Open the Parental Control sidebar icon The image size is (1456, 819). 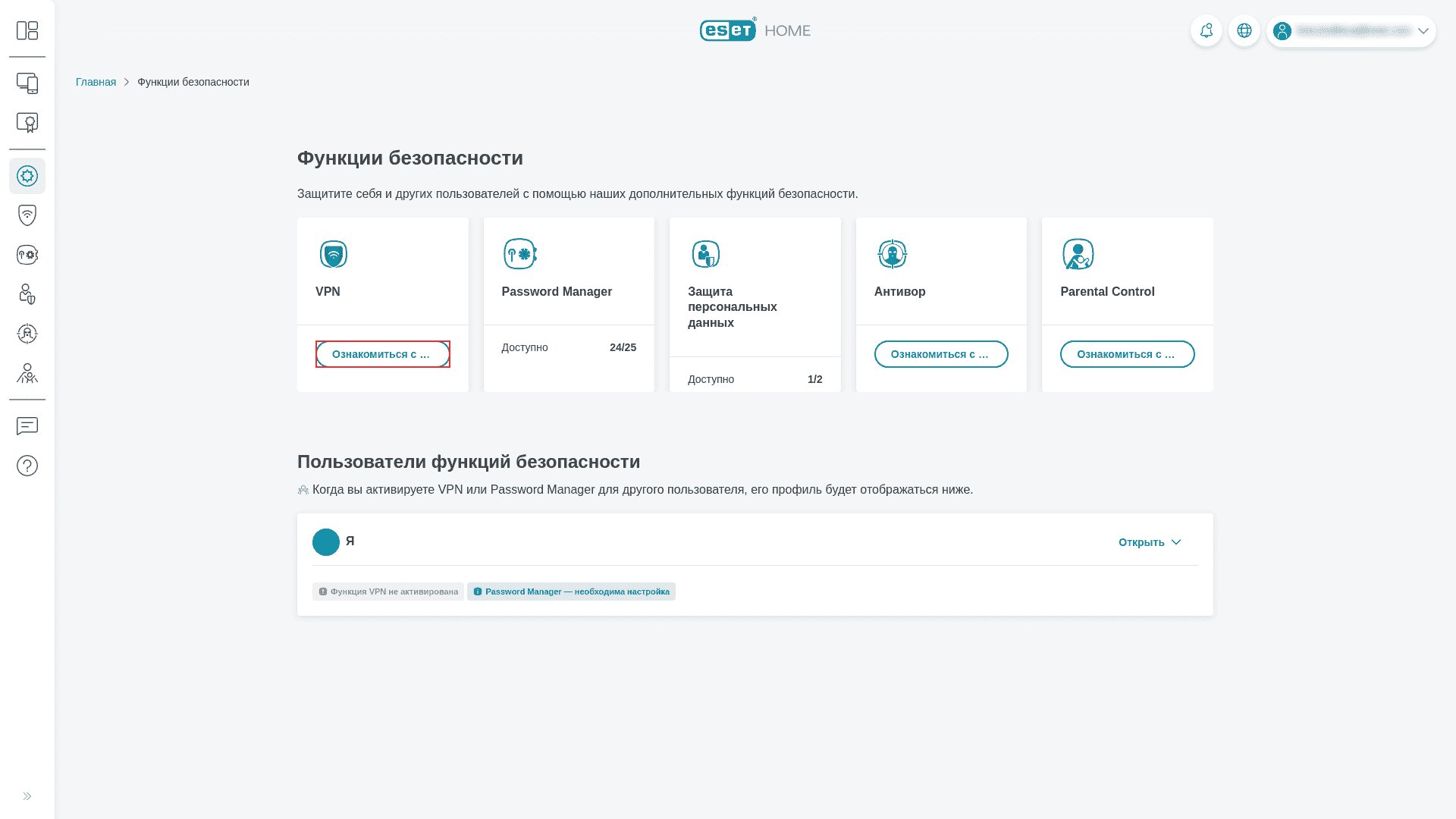pos(27,373)
